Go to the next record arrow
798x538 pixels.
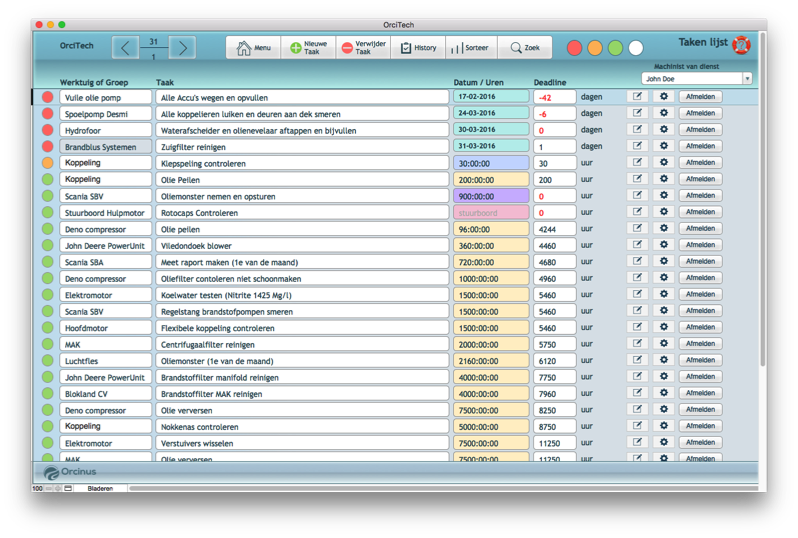point(182,48)
